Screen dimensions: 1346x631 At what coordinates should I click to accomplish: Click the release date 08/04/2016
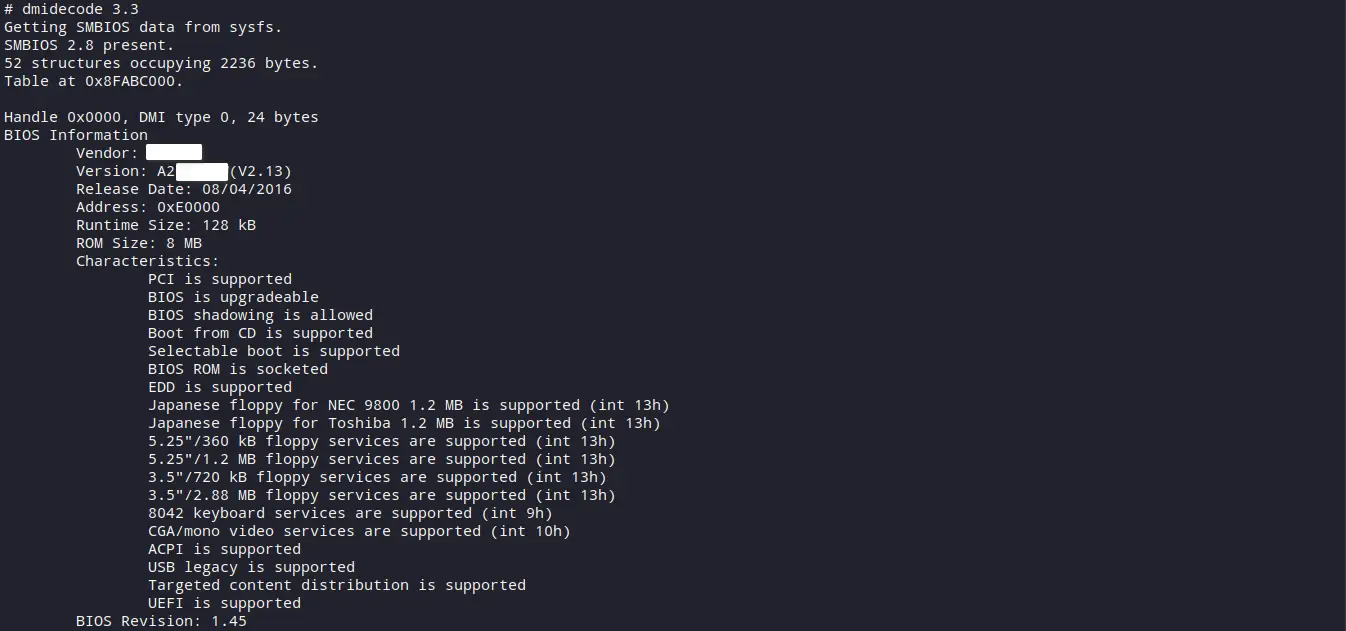(247, 189)
